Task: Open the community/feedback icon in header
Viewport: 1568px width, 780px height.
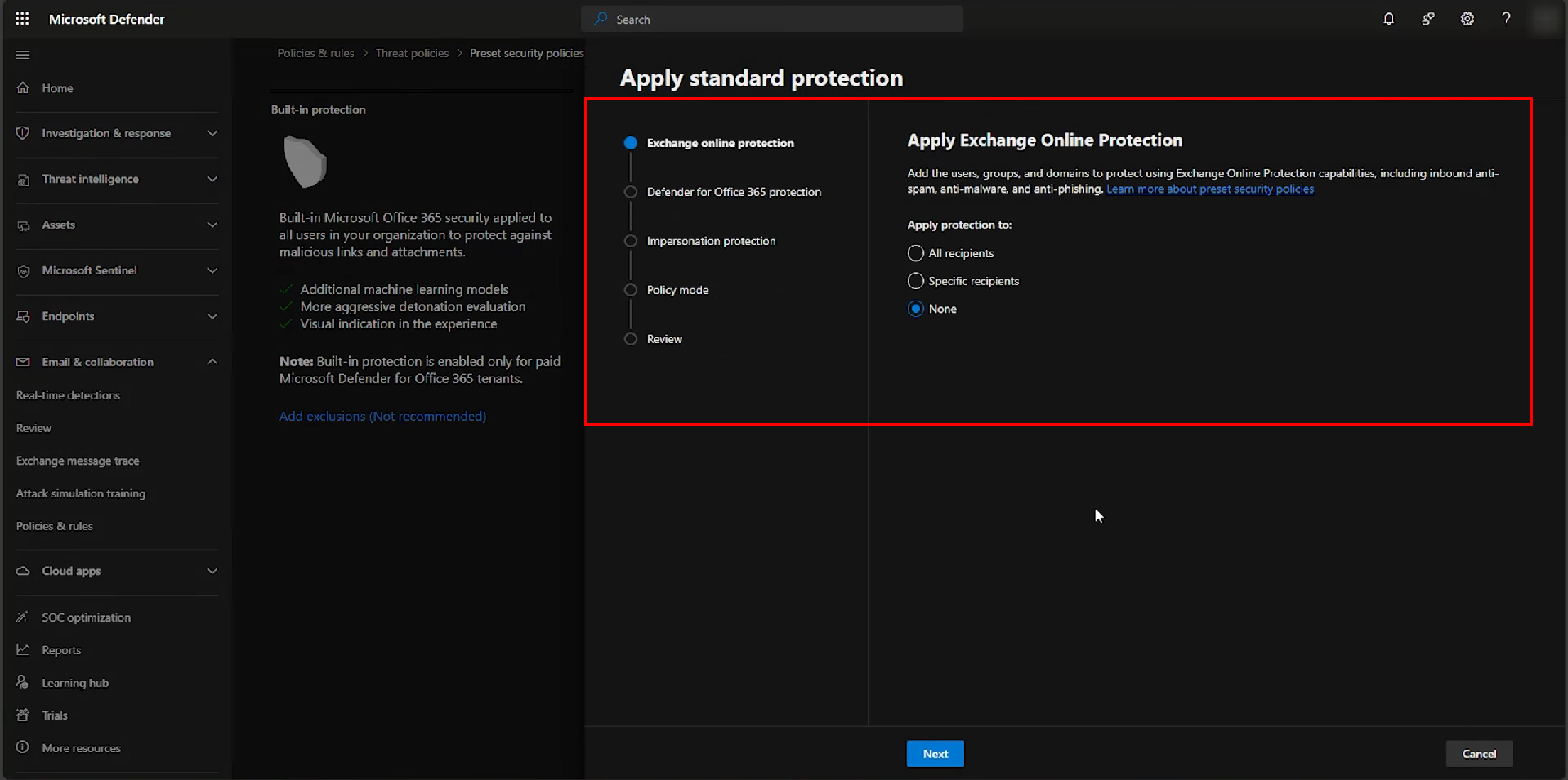Action: click(1427, 19)
